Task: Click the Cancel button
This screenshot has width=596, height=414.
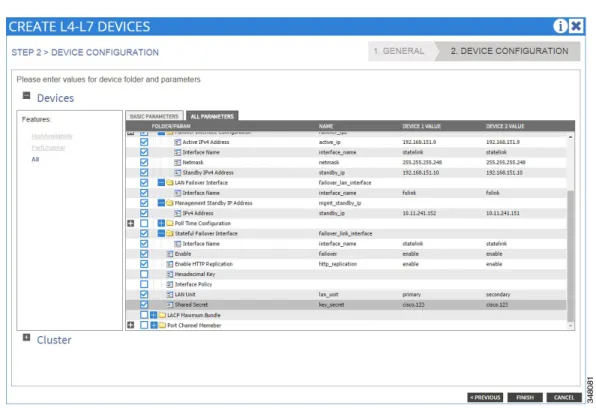Action: [564, 397]
